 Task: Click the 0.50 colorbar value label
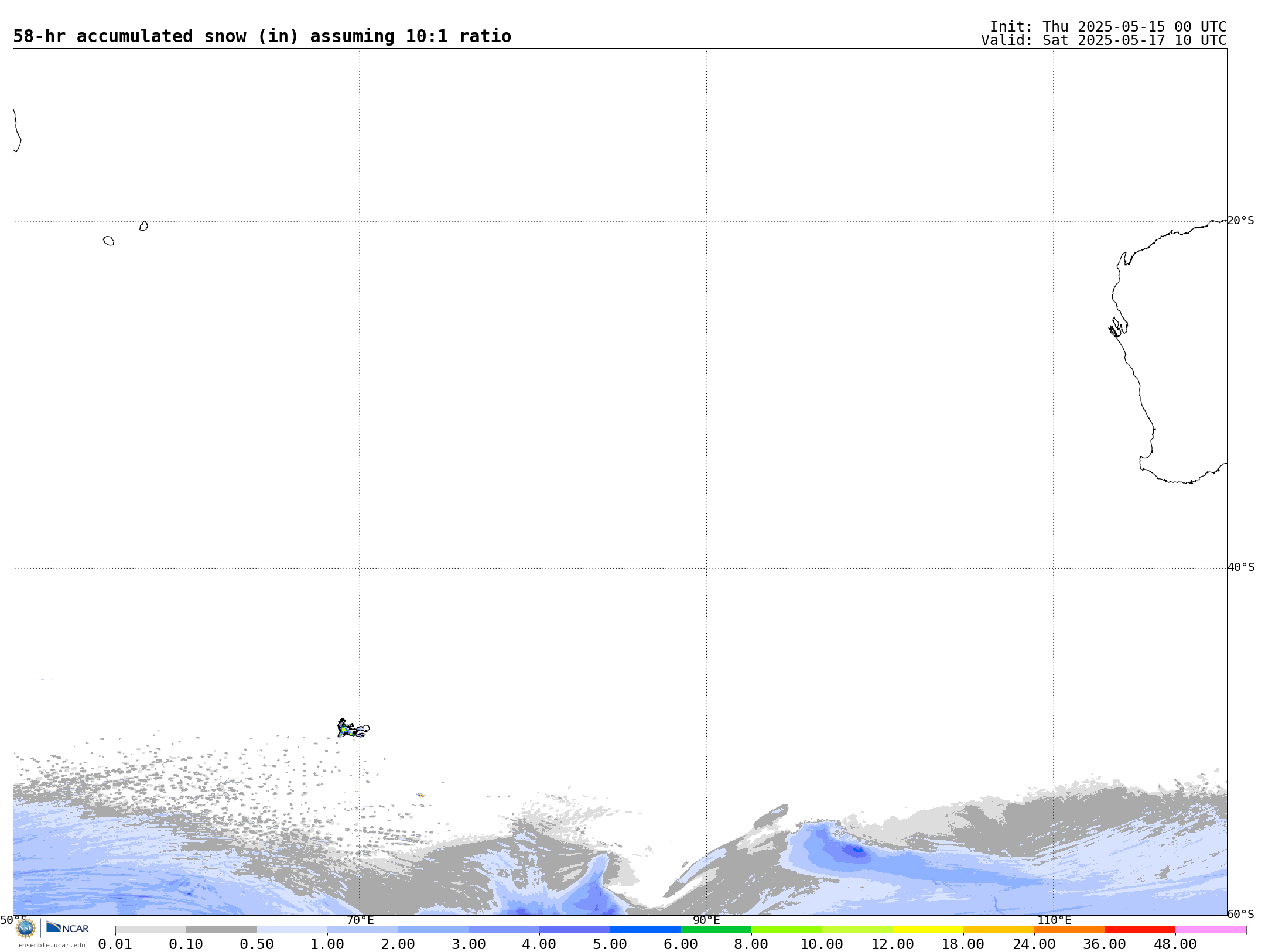point(257,944)
